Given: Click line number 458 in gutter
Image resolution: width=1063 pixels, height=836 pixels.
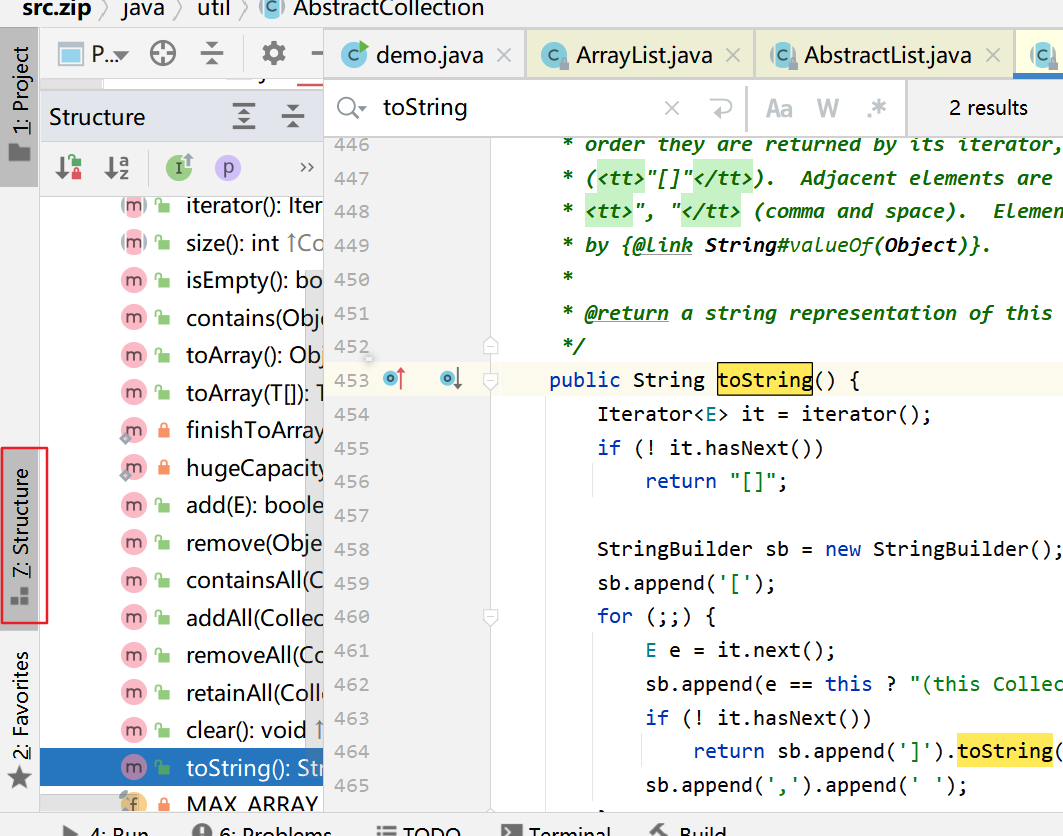Looking at the screenshot, I should pyautogui.click(x=351, y=549).
